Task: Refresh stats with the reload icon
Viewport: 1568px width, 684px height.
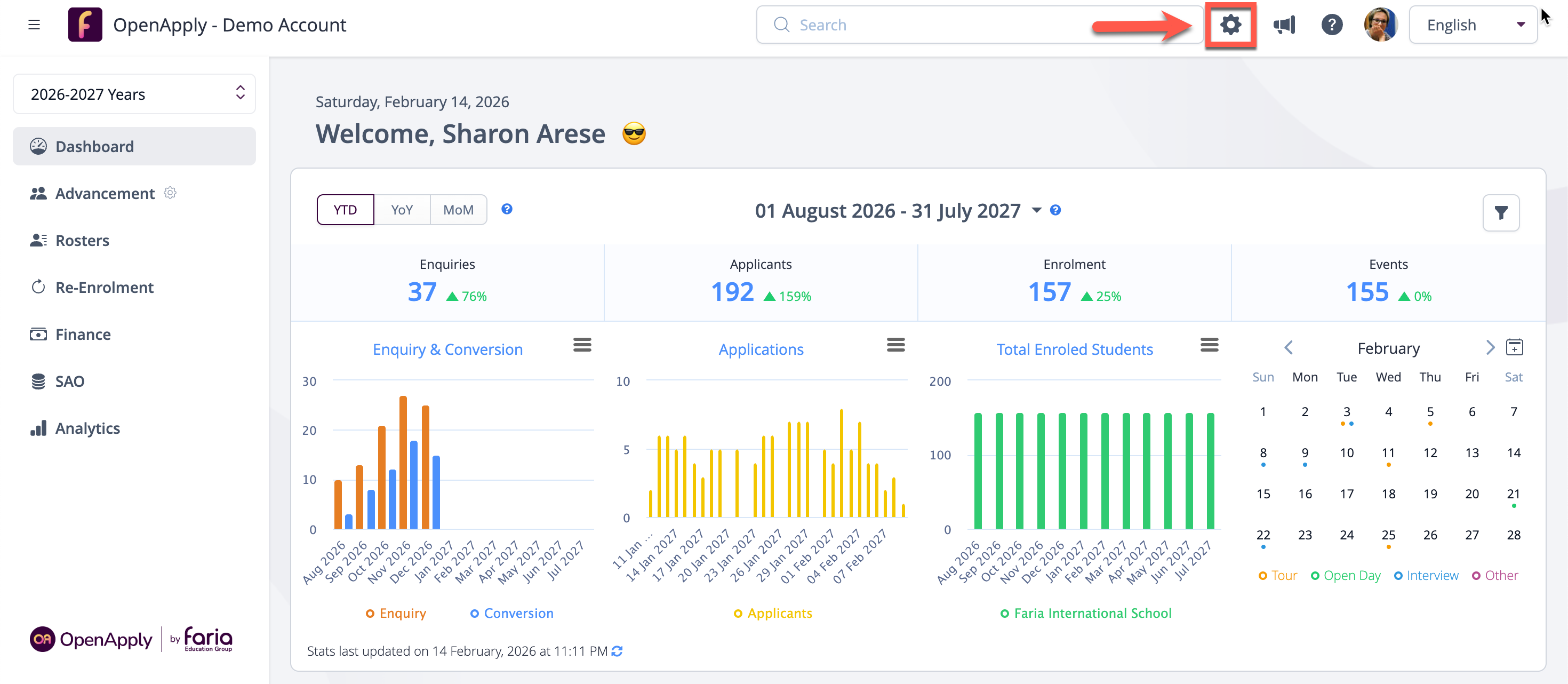Action: click(617, 651)
